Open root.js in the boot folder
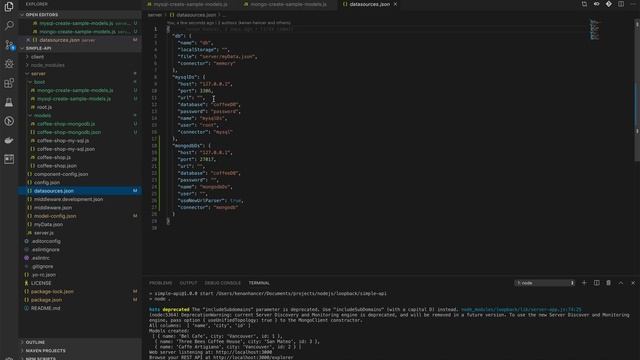 [x=44, y=107]
